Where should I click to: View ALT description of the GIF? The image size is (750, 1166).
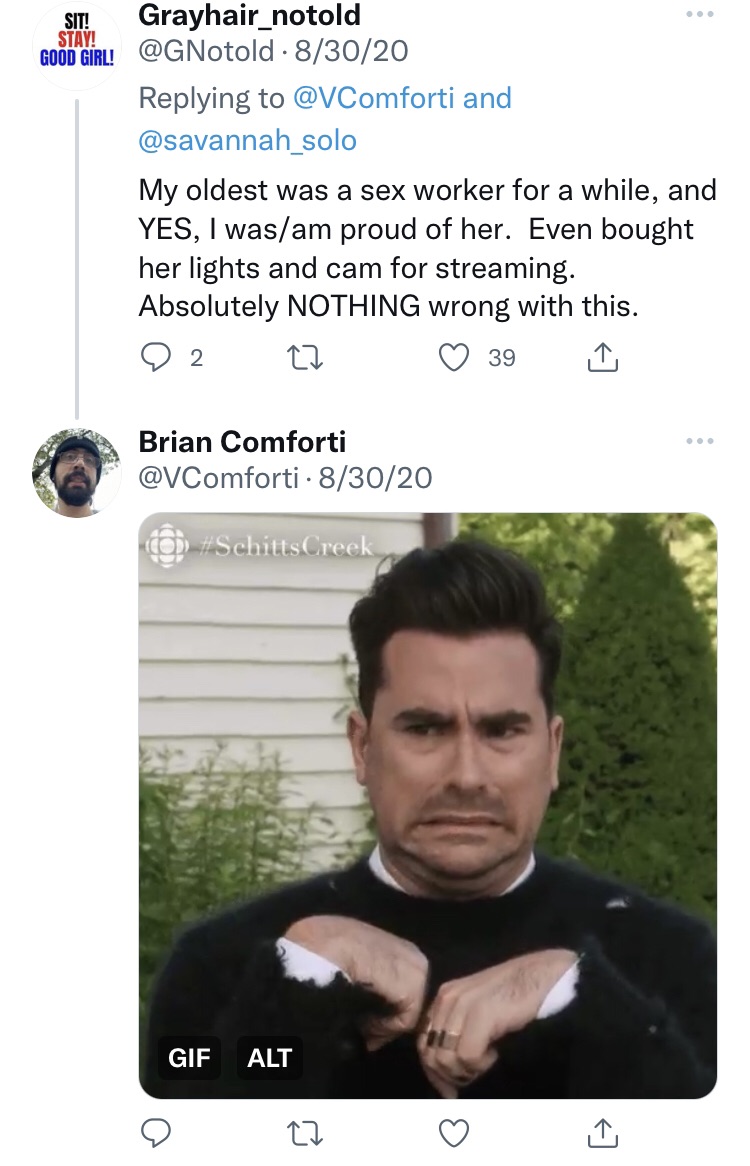pos(269,1058)
